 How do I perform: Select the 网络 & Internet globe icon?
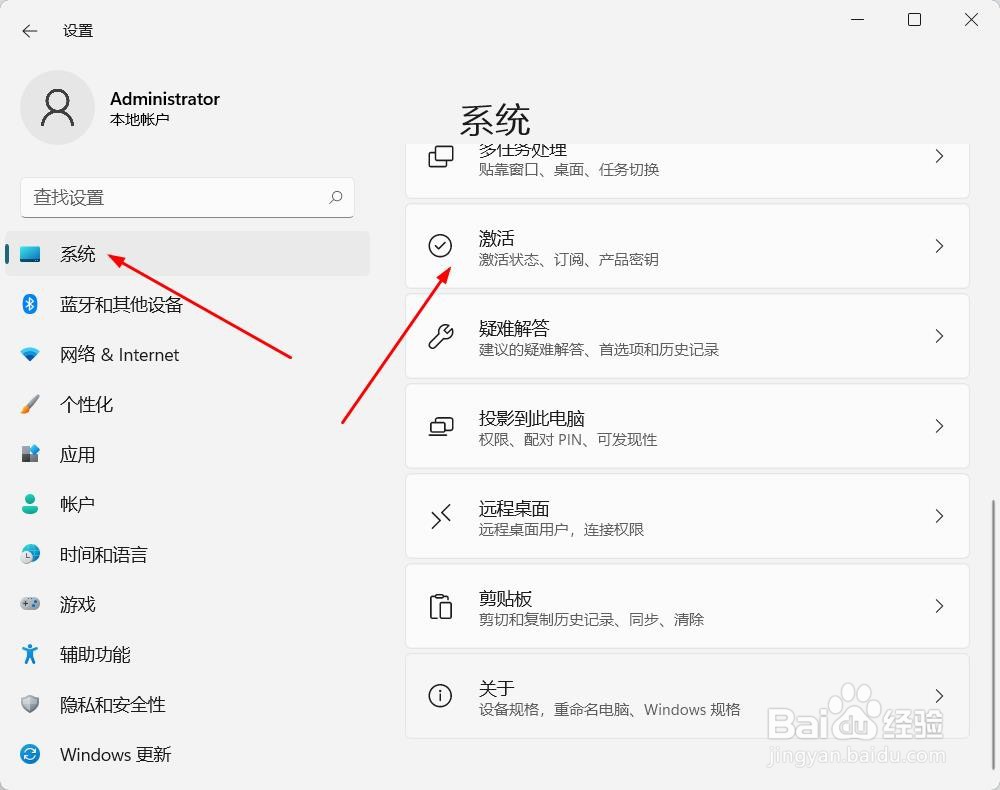tap(30, 355)
